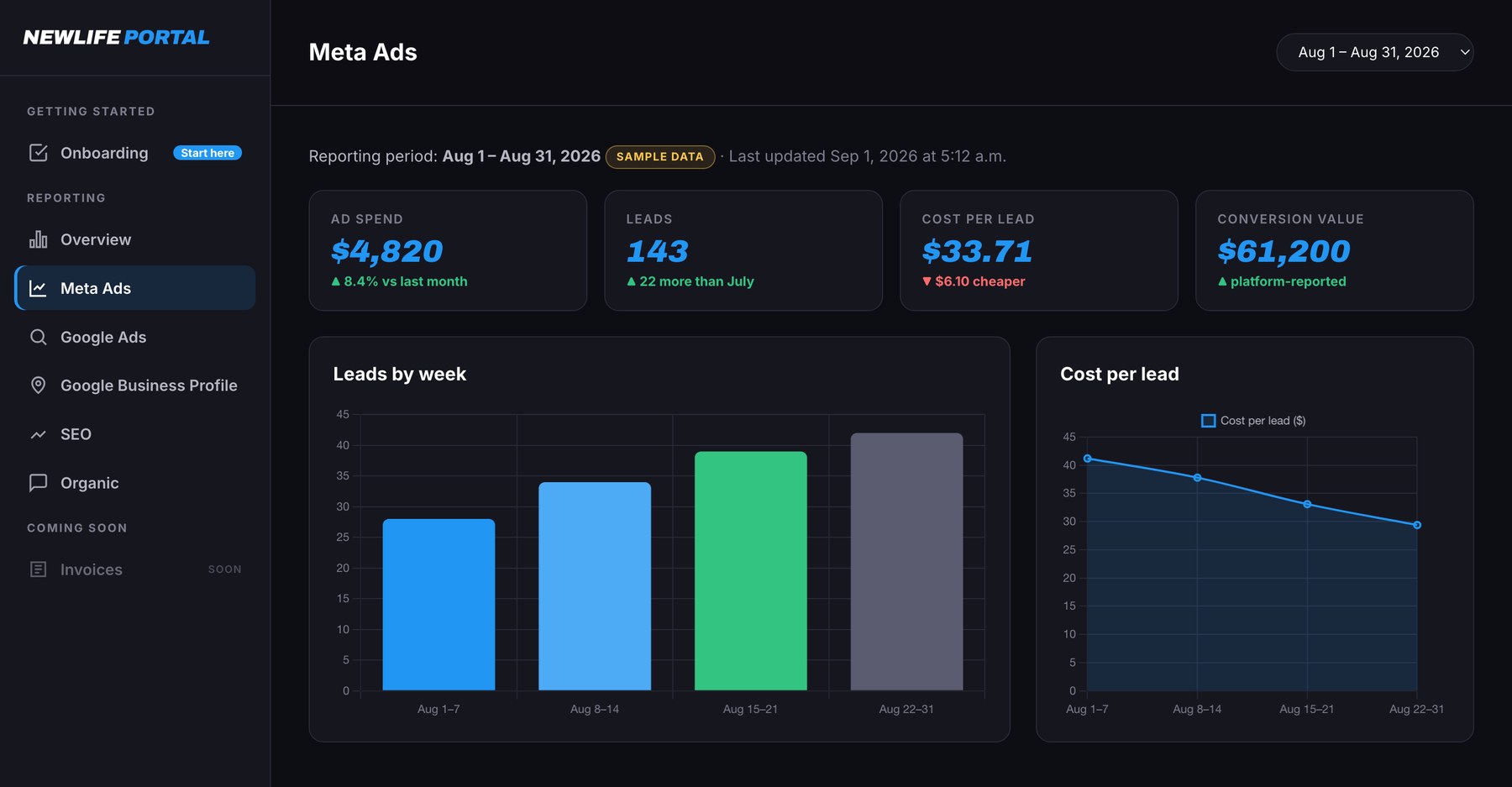This screenshot has height=787, width=1512.
Task: Click the Ad Spend value $4,820
Action: 387,251
